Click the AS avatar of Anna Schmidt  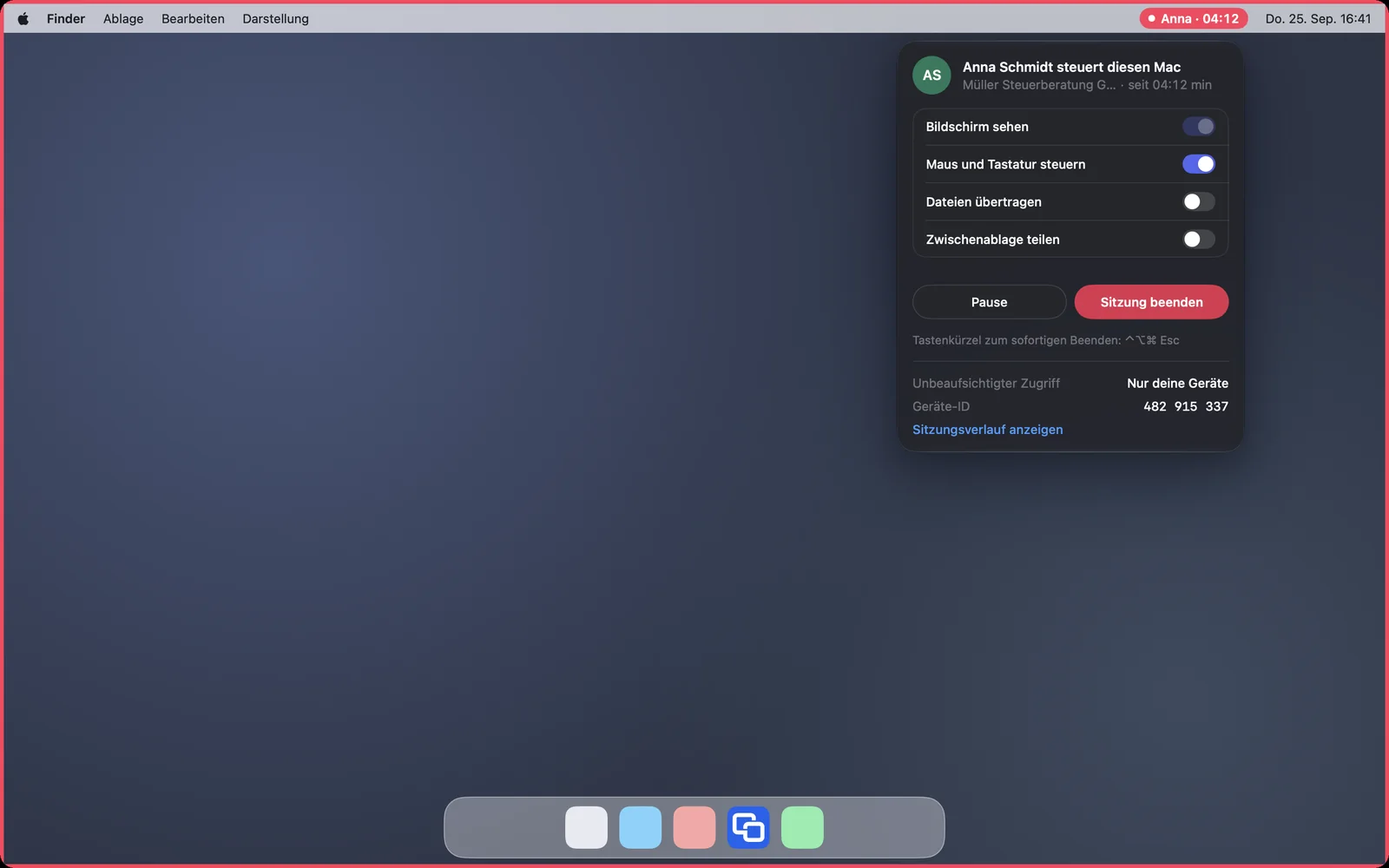tap(931, 76)
